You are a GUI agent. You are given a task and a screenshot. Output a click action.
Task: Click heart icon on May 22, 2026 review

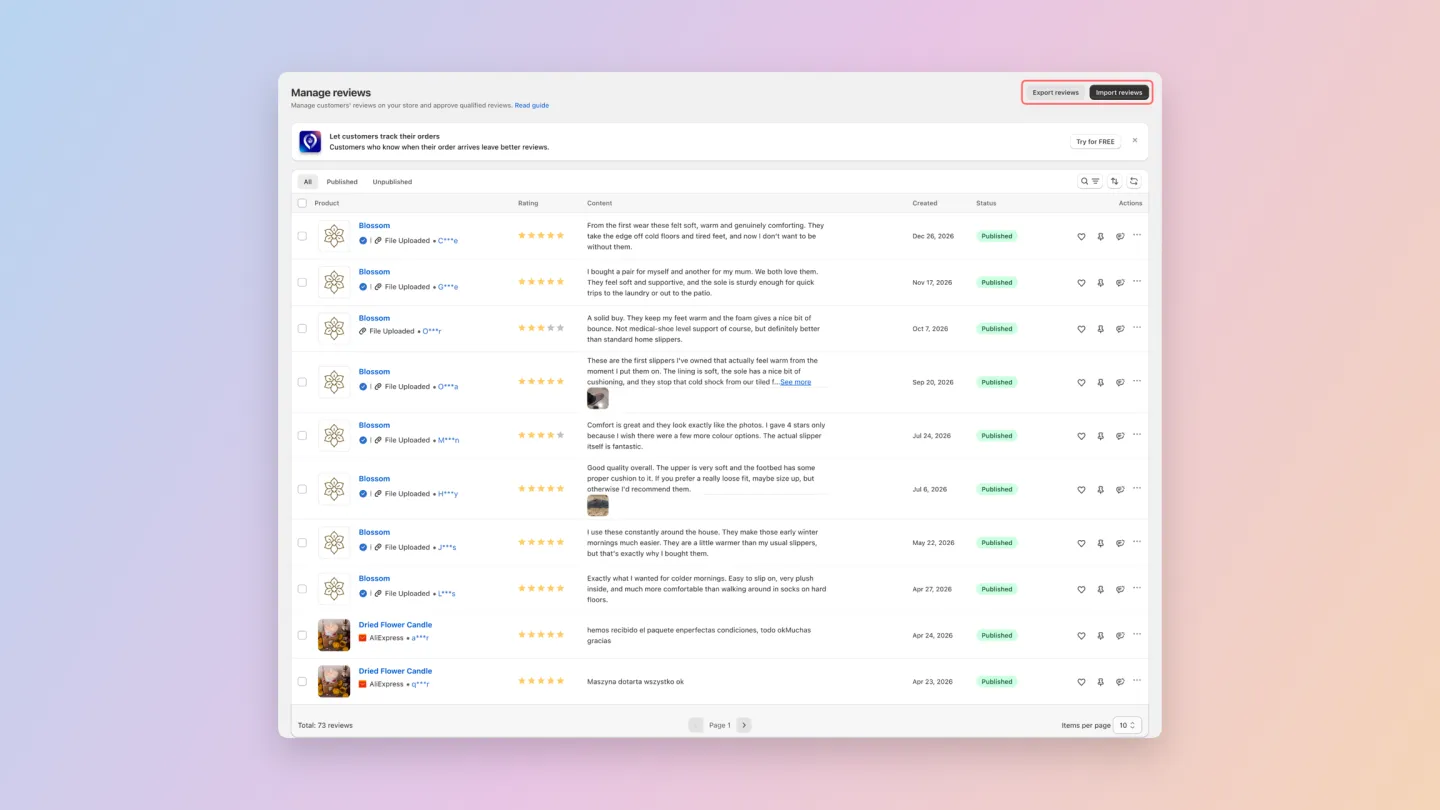pyautogui.click(x=1081, y=543)
